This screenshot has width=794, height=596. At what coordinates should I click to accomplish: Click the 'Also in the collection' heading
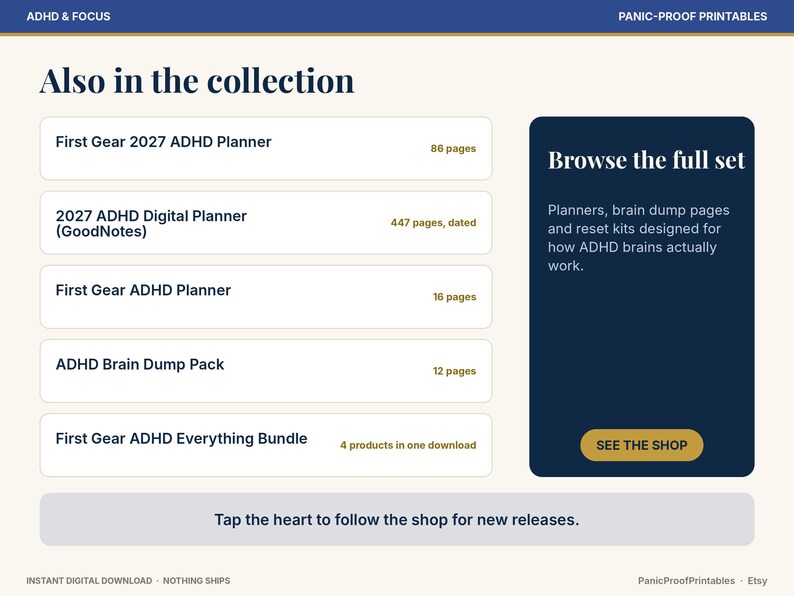(197, 81)
